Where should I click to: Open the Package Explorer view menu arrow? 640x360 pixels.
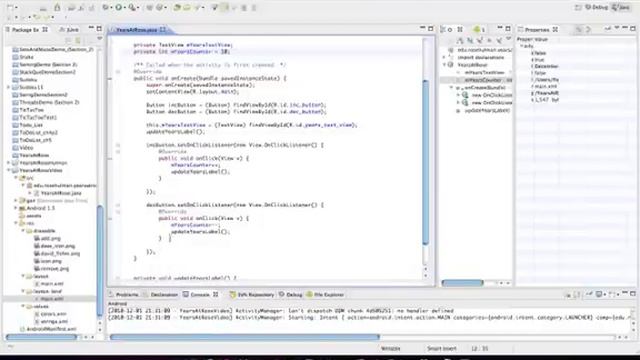(x=100, y=38)
